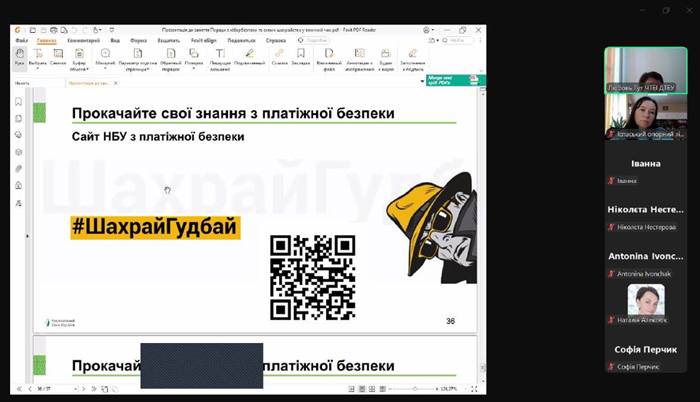700x402 pixels.
Task: Open the Zoom (Масштаб) dropdown
Action: (105, 57)
